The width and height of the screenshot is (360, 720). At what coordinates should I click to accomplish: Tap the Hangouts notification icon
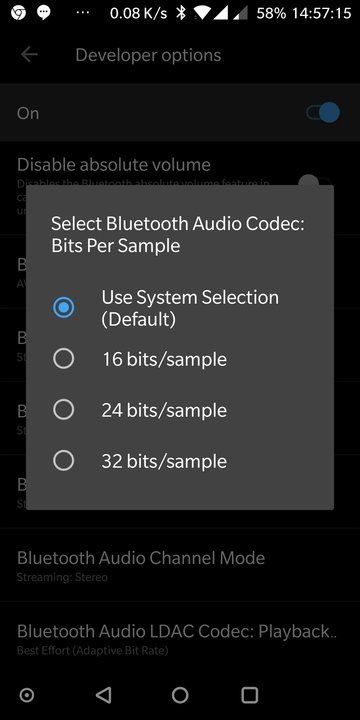[x=44, y=13]
